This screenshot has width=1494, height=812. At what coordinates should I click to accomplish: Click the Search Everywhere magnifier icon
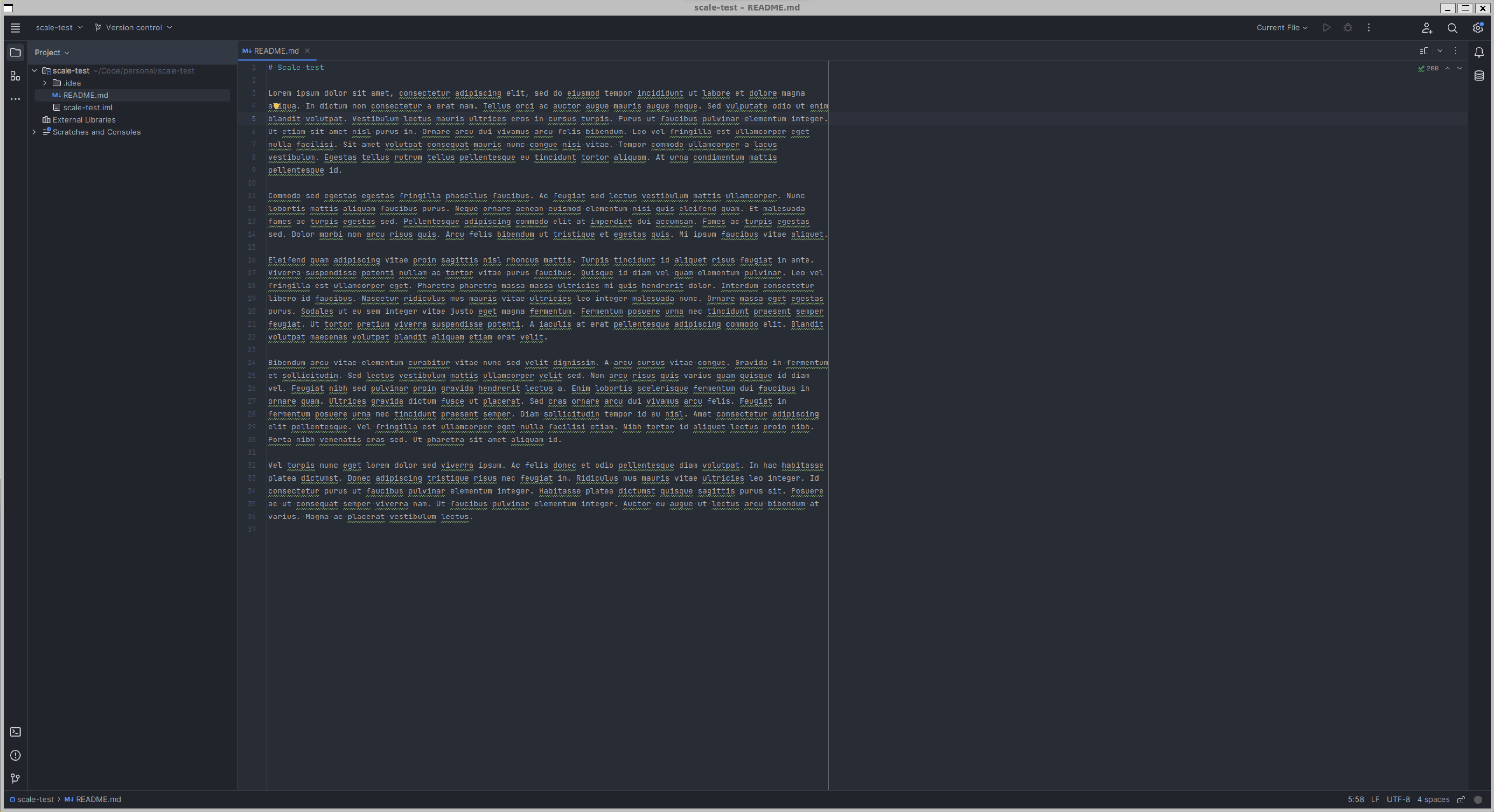pos(1452,28)
